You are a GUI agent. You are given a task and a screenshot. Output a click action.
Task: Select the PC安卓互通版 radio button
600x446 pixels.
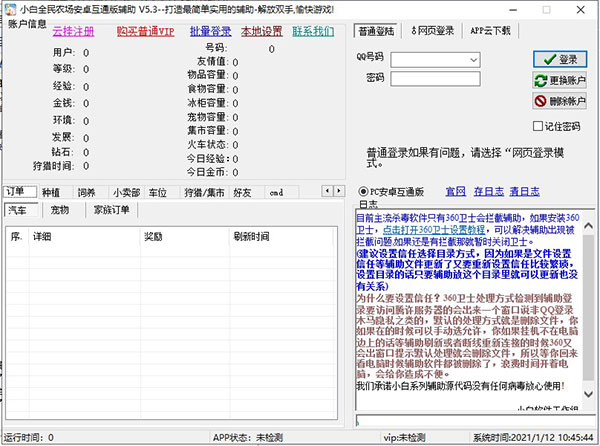(x=363, y=191)
